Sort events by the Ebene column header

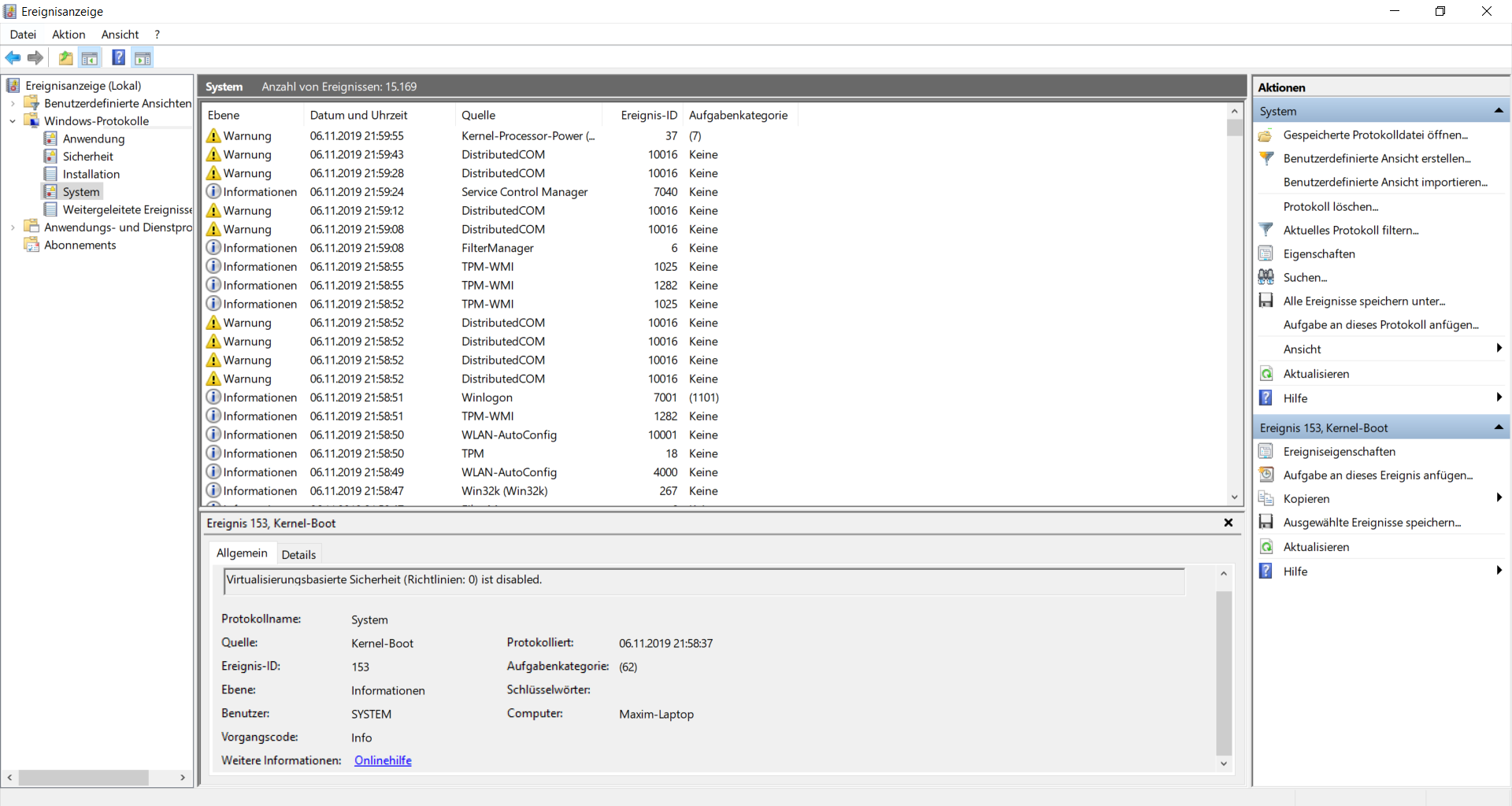(253, 115)
